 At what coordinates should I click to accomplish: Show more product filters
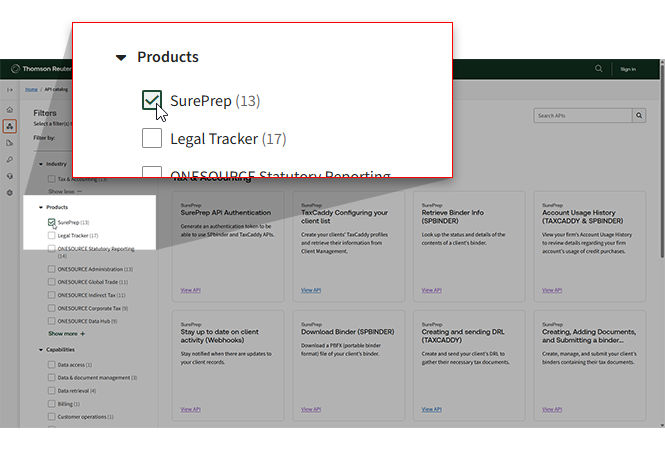pos(67,334)
